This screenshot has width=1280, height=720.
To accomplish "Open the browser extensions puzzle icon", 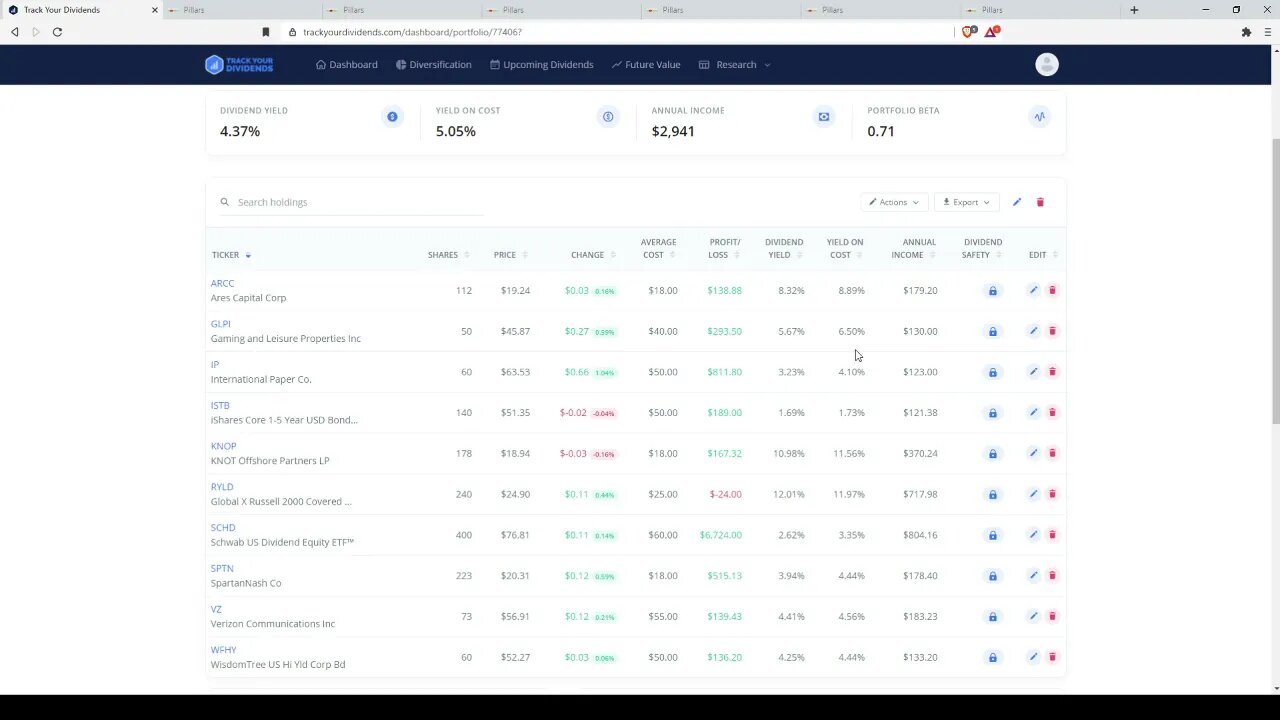I will 1246,32.
